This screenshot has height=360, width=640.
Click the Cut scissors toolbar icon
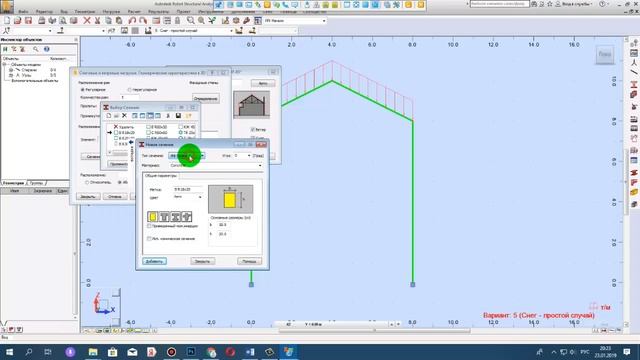pyautogui.click(x=98, y=20)
